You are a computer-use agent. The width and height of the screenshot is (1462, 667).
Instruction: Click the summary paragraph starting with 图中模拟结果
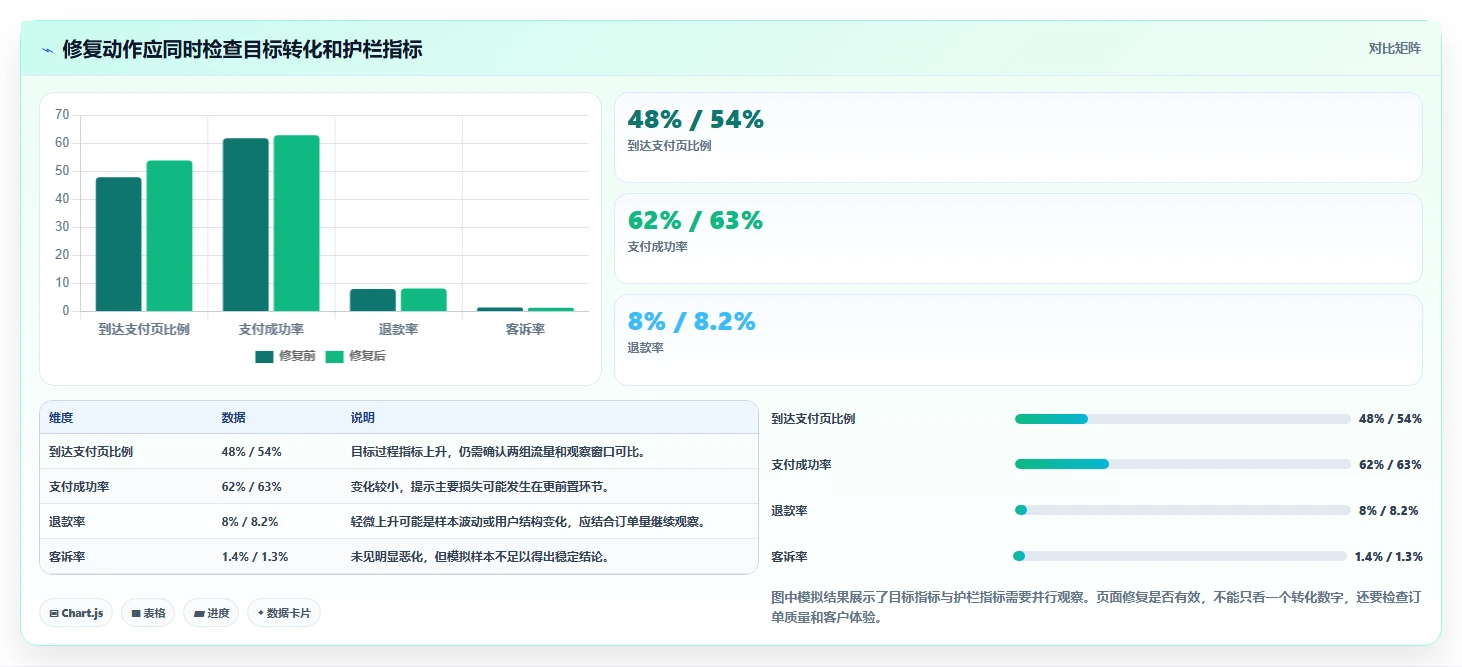click(x=1096, y=607)
